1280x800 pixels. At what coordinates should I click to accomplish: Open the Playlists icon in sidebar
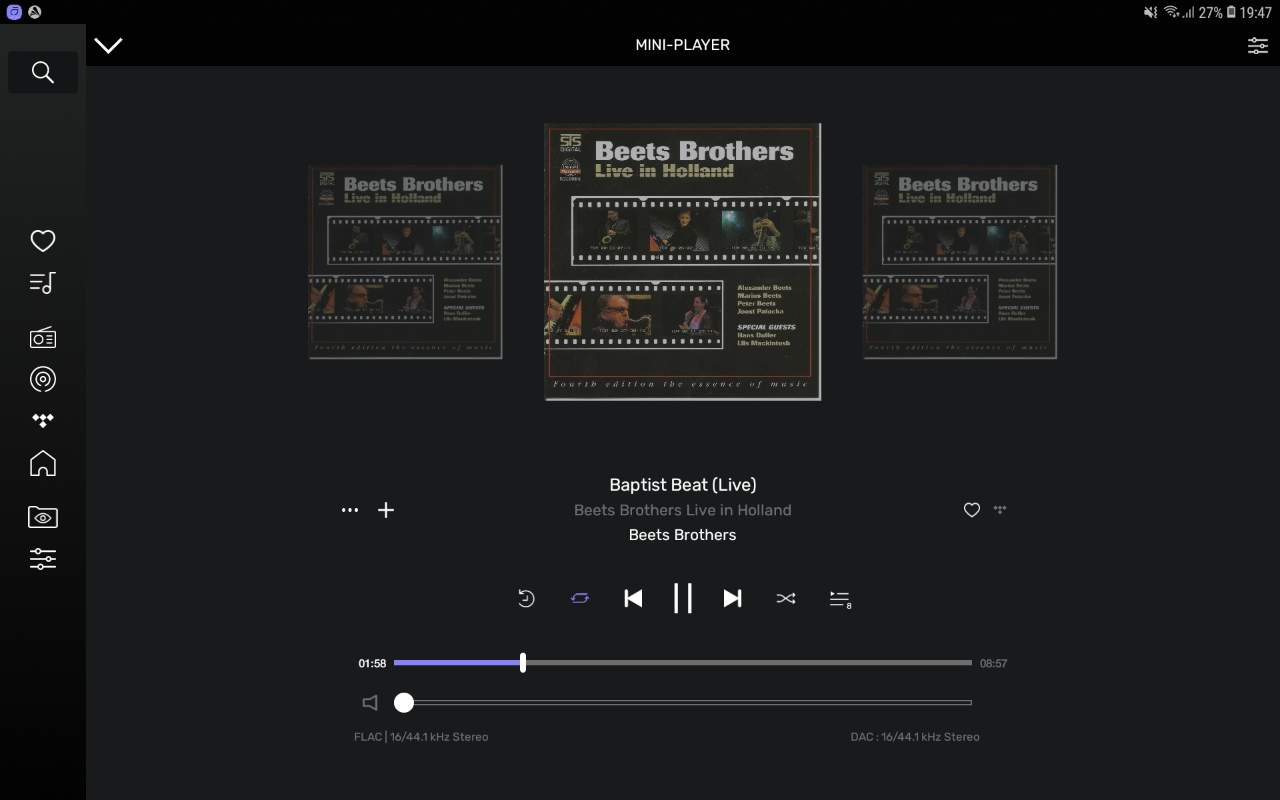(x=42, y=284)
